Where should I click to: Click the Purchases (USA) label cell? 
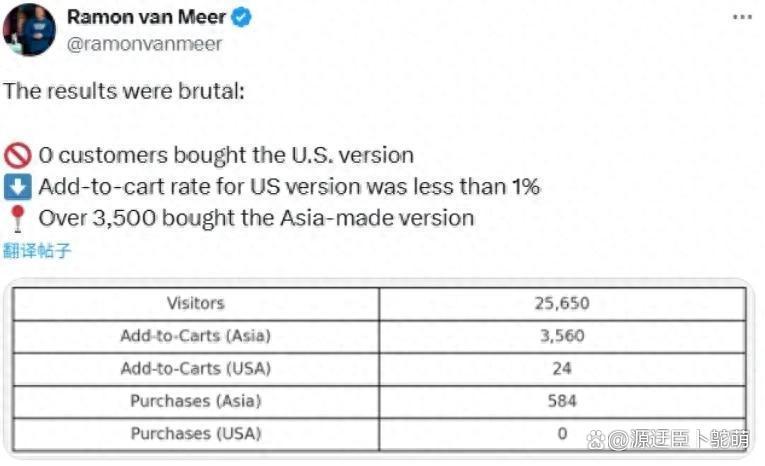point(196,434)
